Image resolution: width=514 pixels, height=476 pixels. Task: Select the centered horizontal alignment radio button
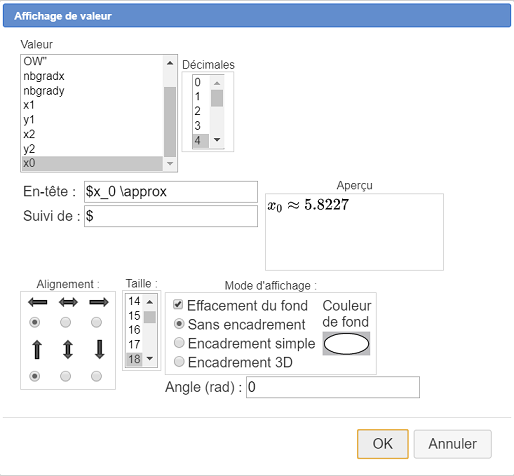click(x=65, y=322)
